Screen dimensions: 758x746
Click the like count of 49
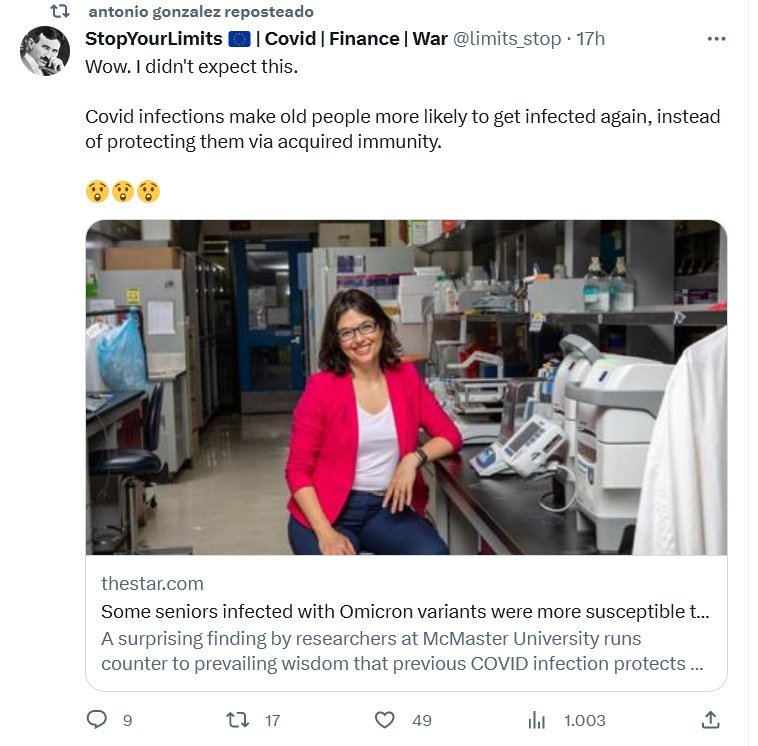click(421, 720)
